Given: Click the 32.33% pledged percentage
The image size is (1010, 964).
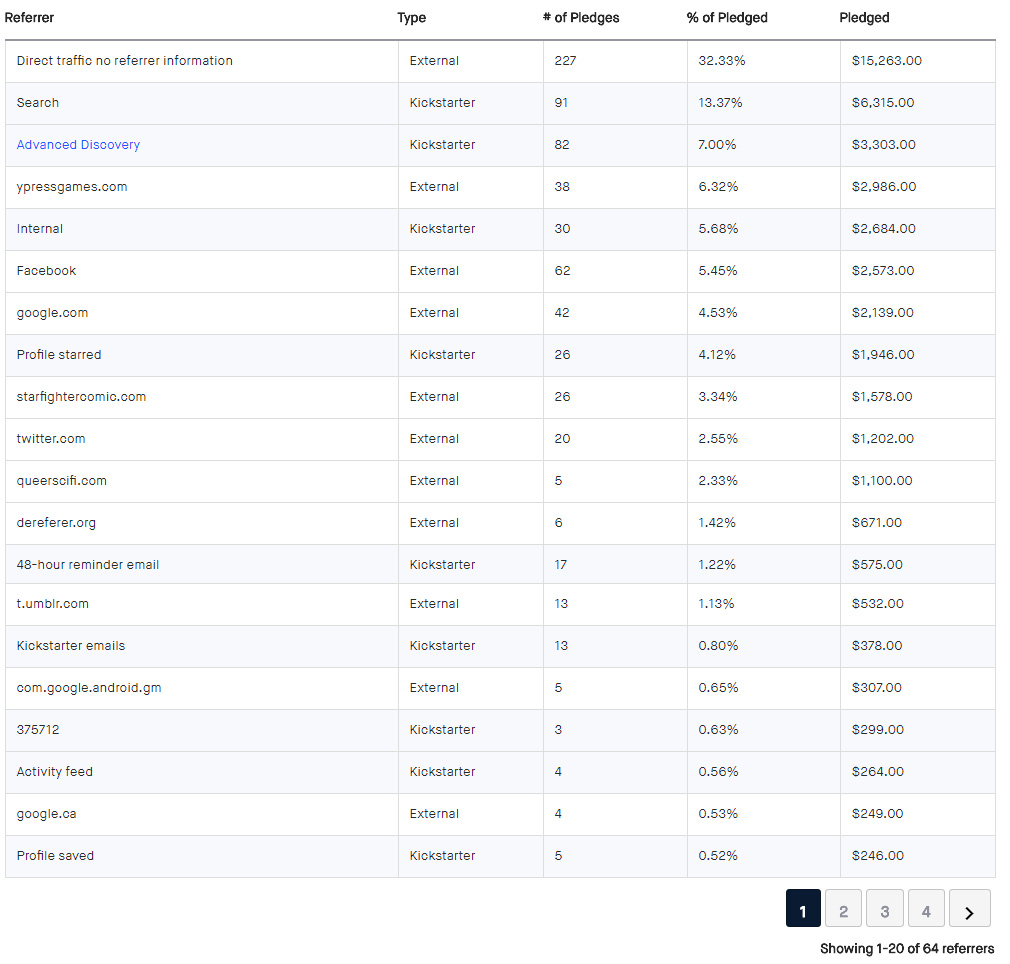Looking at the screenshot, I should click(721, 61).
